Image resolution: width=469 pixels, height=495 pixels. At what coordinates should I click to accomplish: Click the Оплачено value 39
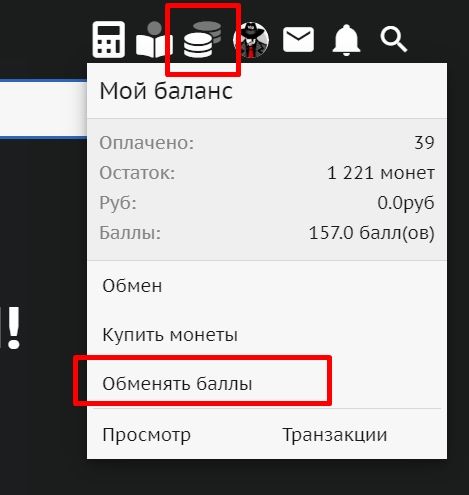(424, 143)
